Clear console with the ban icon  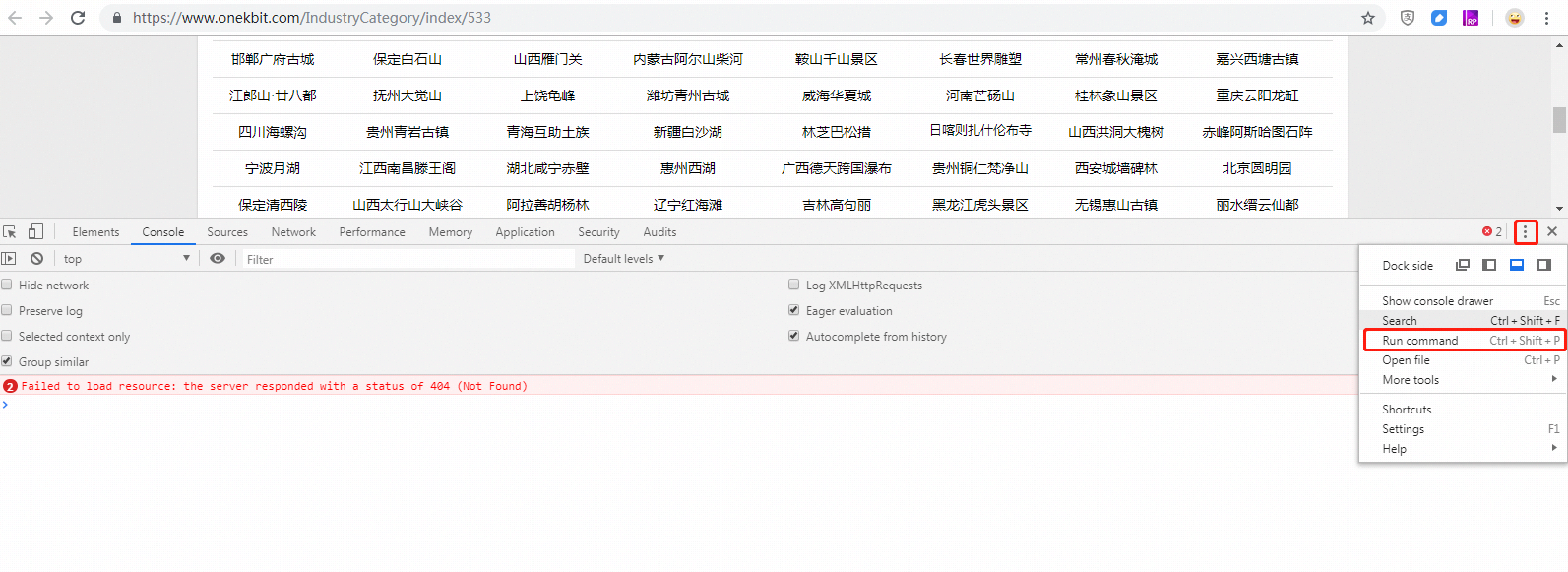pos(36,259)
